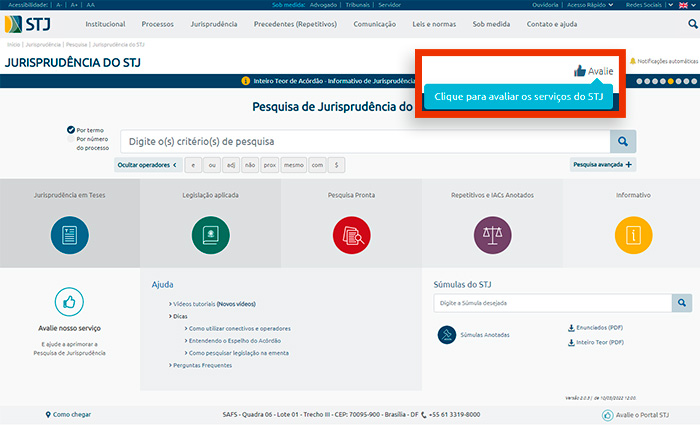Insert the 'e' search operator
This screenshot has height=427, width=700.
193,165
